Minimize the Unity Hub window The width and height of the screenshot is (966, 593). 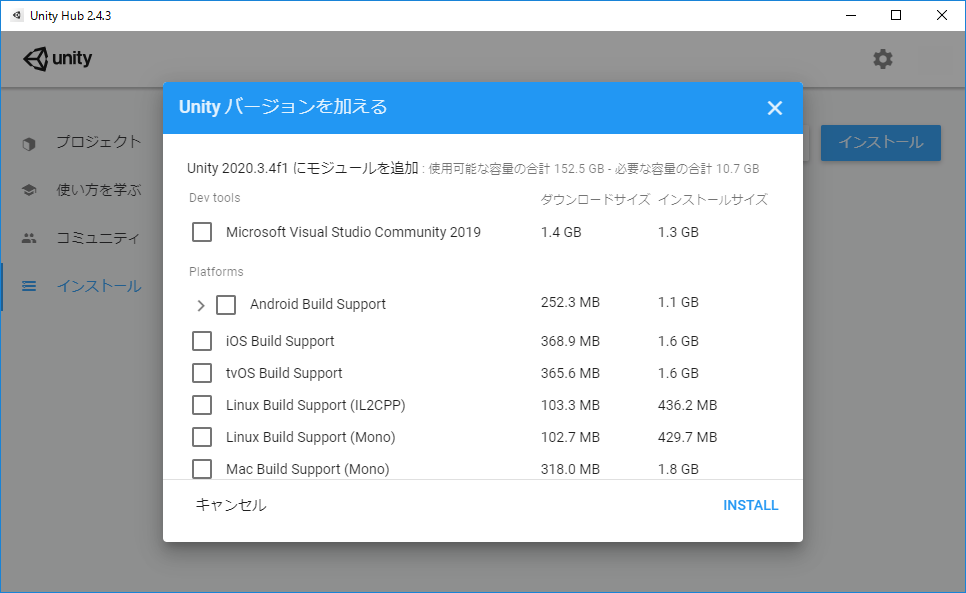tap(851, 15)
